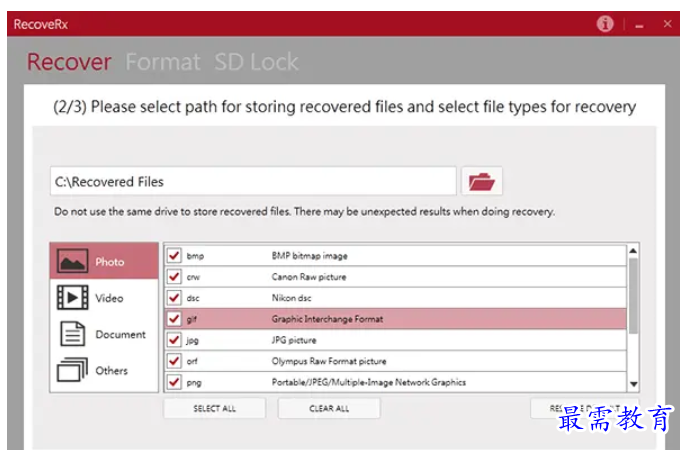The width and height of the screenshot is (680, 450).
Task: Select the Others stacked windows icon
Action: coord(72,369)
